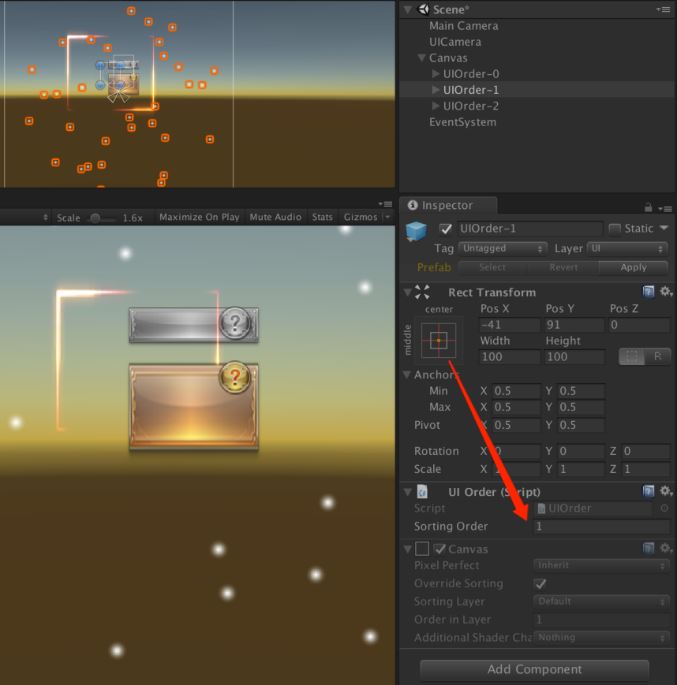Click the anchor preset box in Rect Transform
Image resolution: width=677 pixels, height=685 pixels.
[x=438, y=341]
